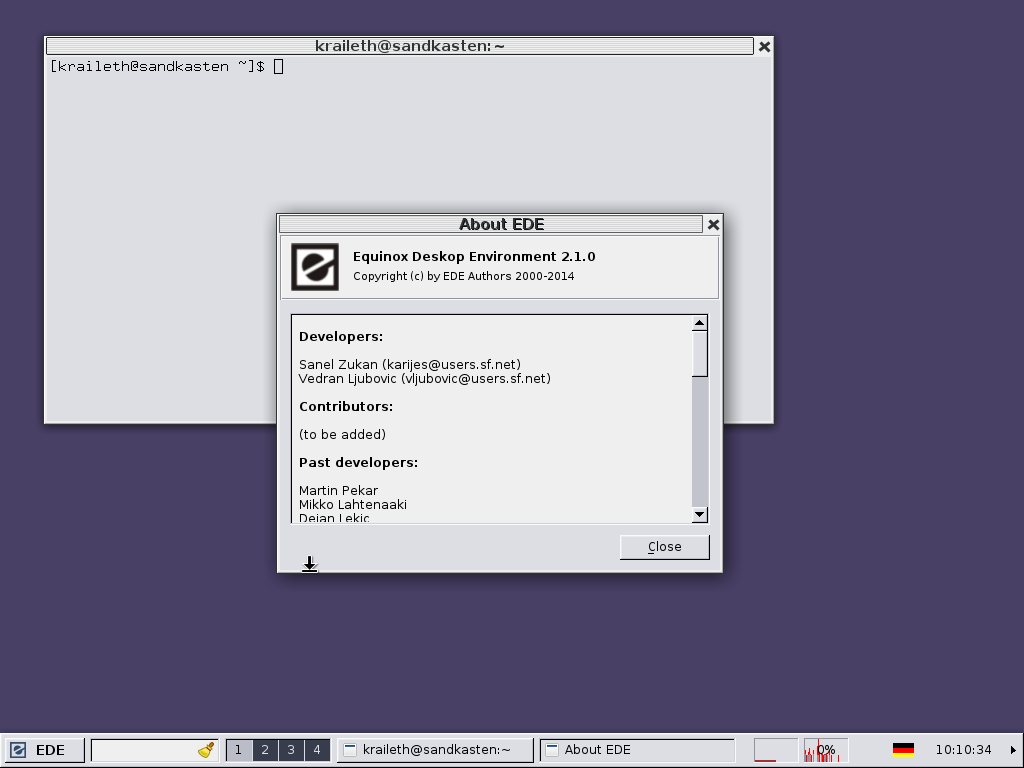Viewport: 1024px width, 768px height.
Task: Switch to workspace 3
Action: (291, 750)
